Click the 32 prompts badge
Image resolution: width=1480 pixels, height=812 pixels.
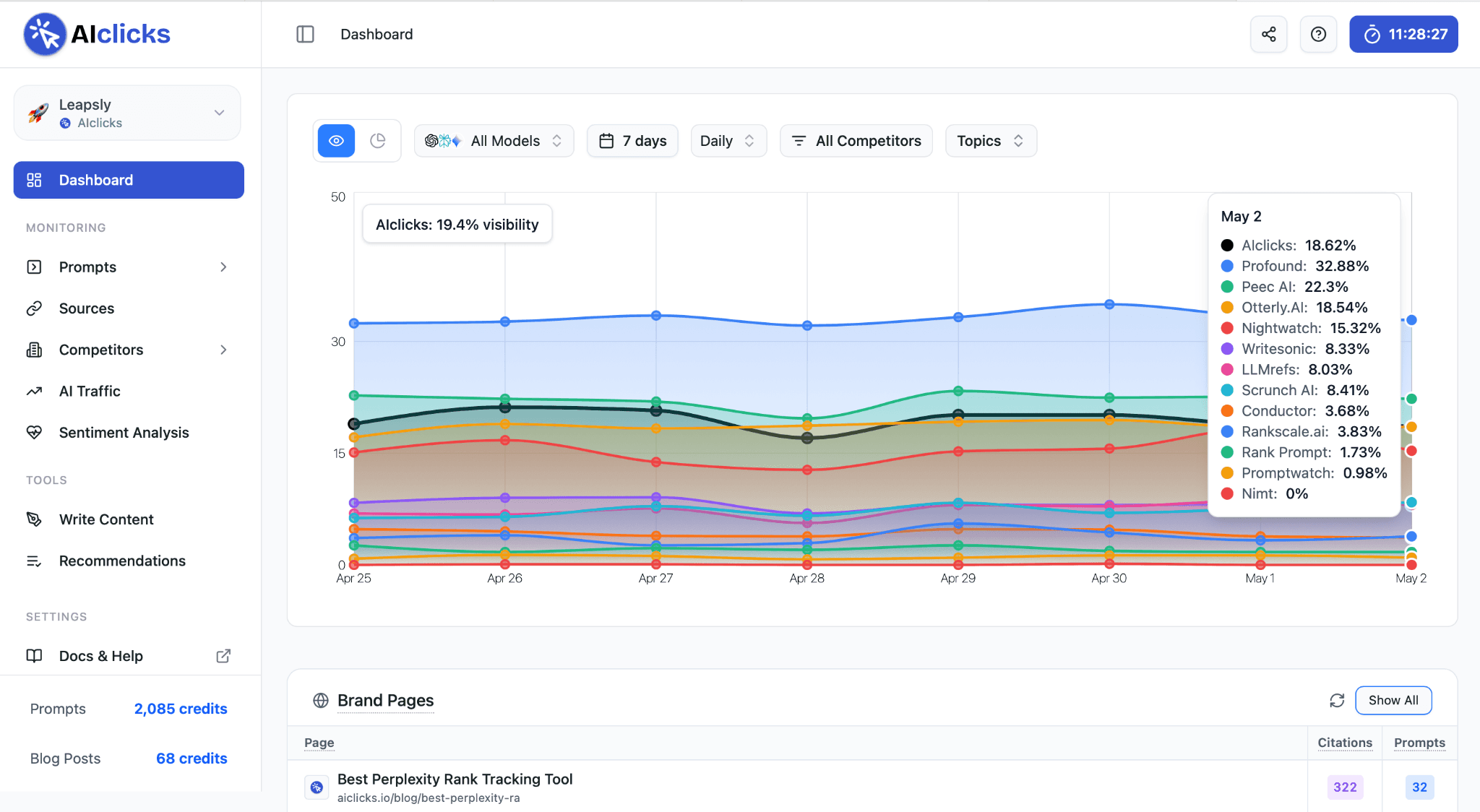(x=1419, y=787)
